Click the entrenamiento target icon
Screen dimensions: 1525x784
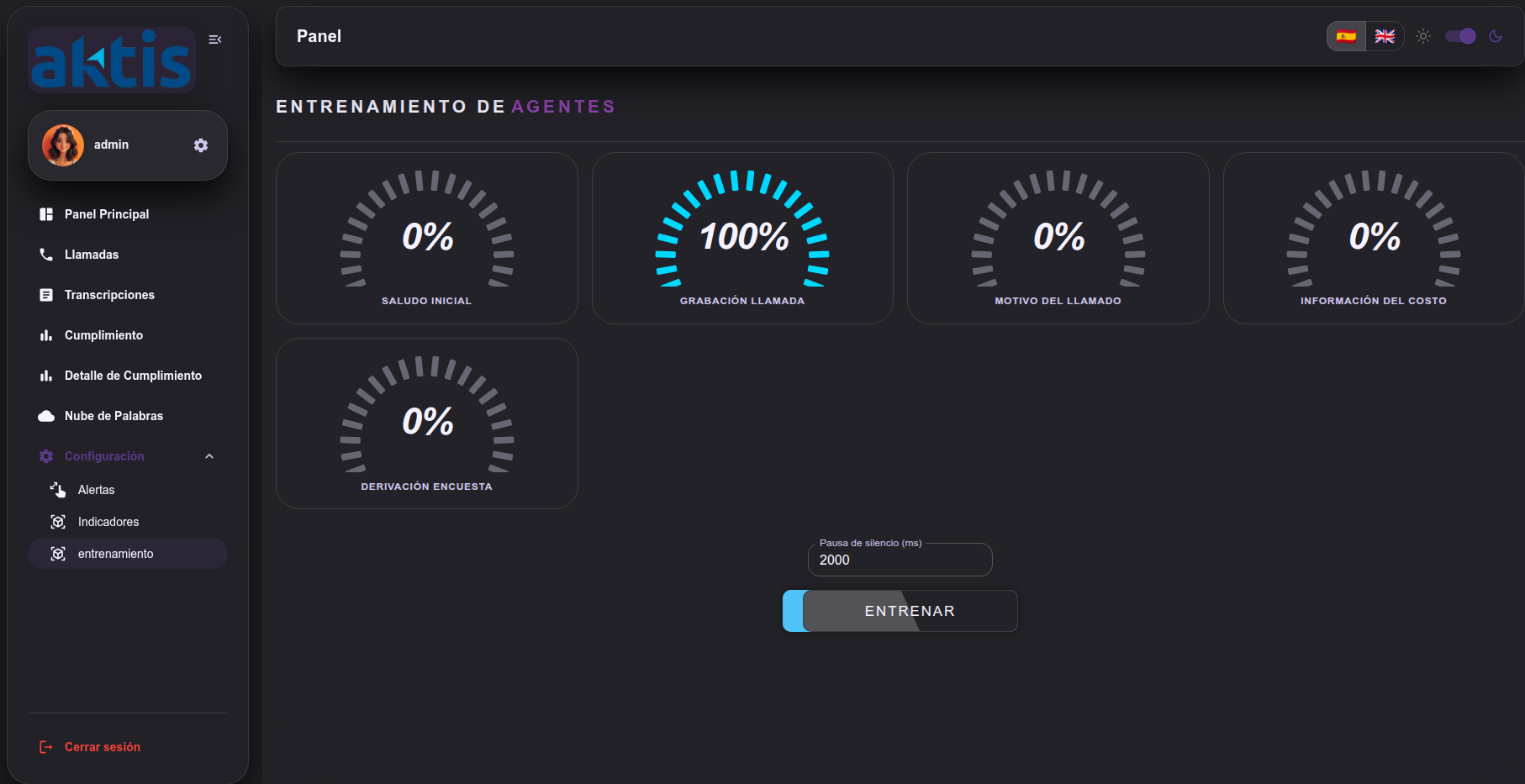coord(58,554)
